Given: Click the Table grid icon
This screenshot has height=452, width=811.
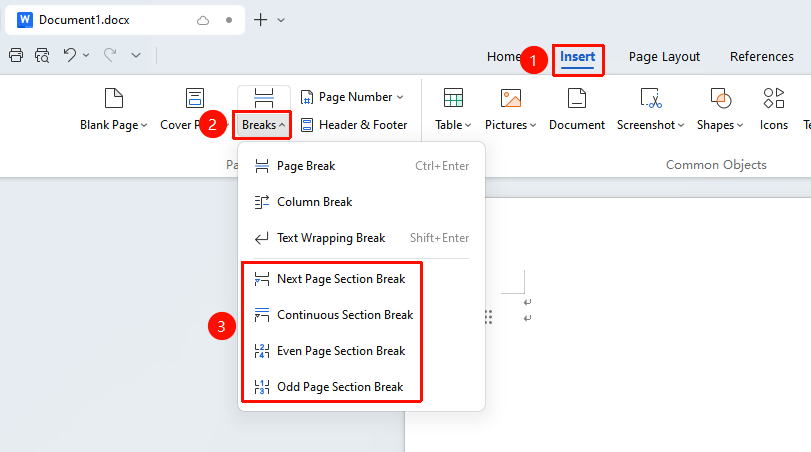Looking at the screenshot, I should tap(453, 98).
